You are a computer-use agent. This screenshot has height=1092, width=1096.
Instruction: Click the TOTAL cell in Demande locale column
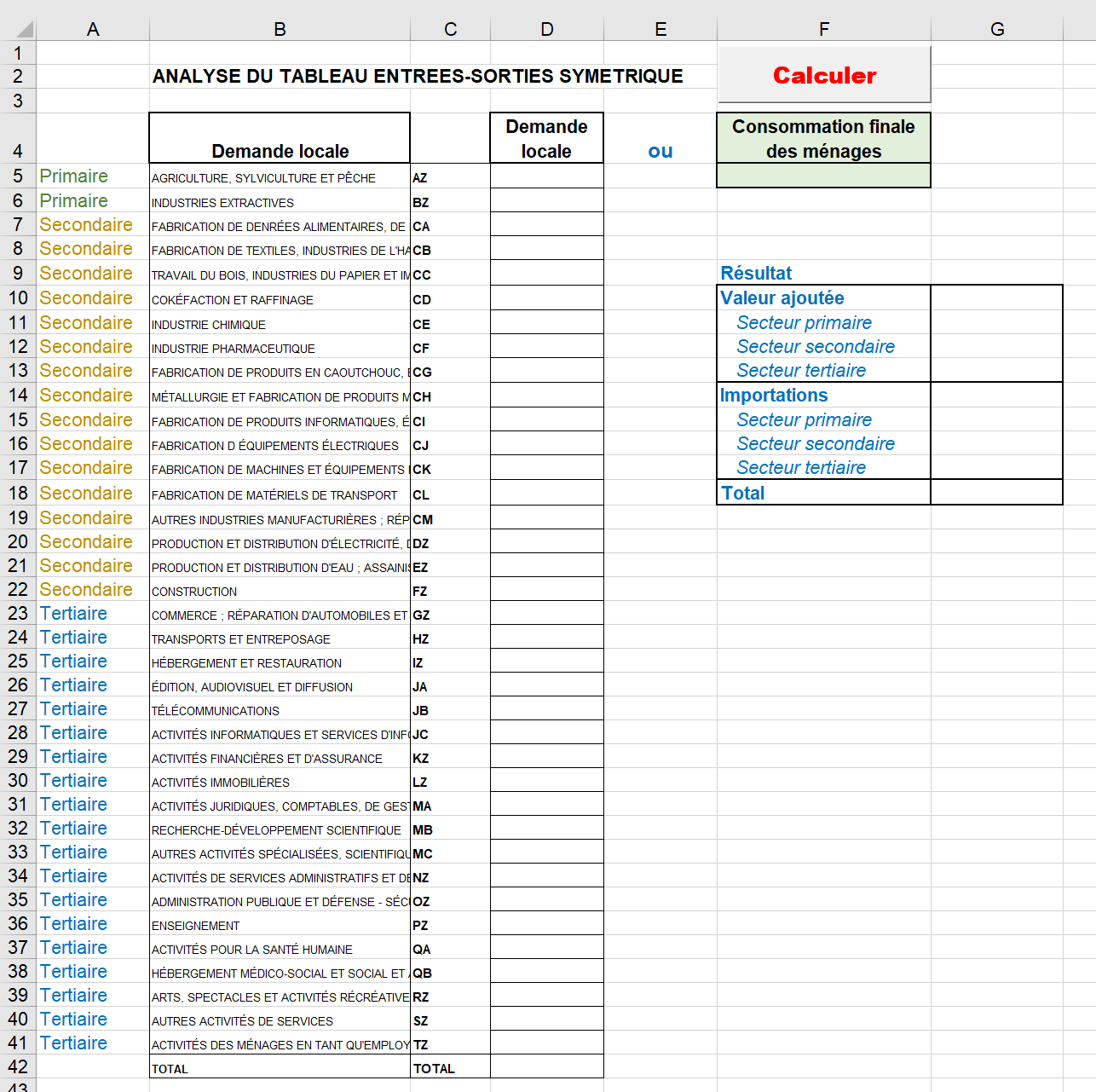coord(547,1067)
